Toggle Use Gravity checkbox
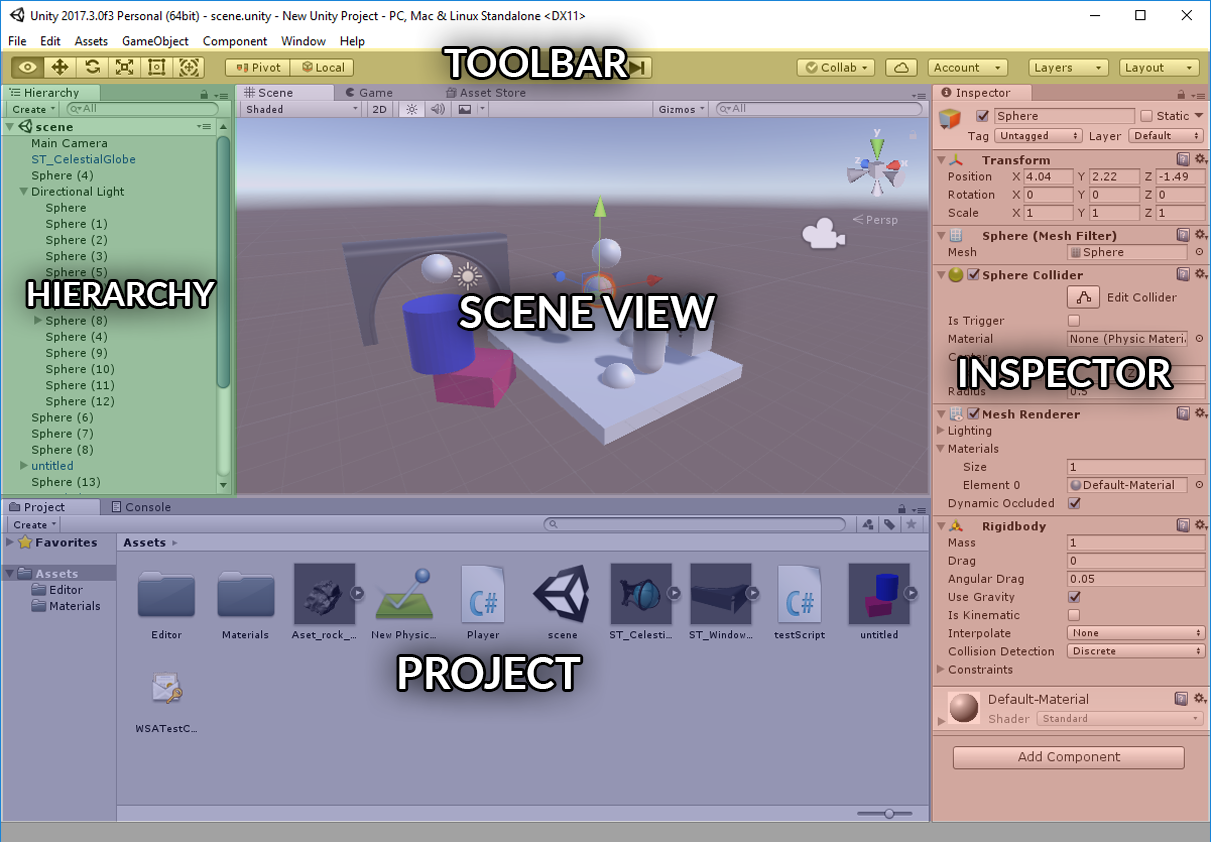This screenshot has height=842, width=1211. (x=1074, y=597)
